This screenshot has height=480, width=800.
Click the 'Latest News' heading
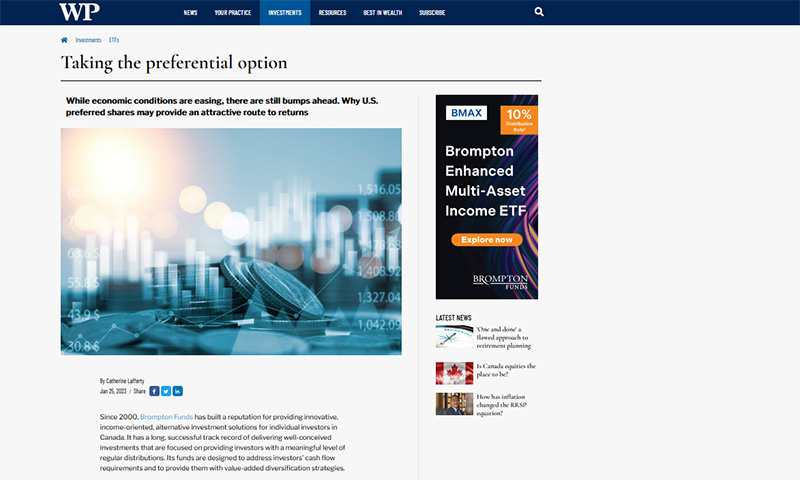coord(454,318)
